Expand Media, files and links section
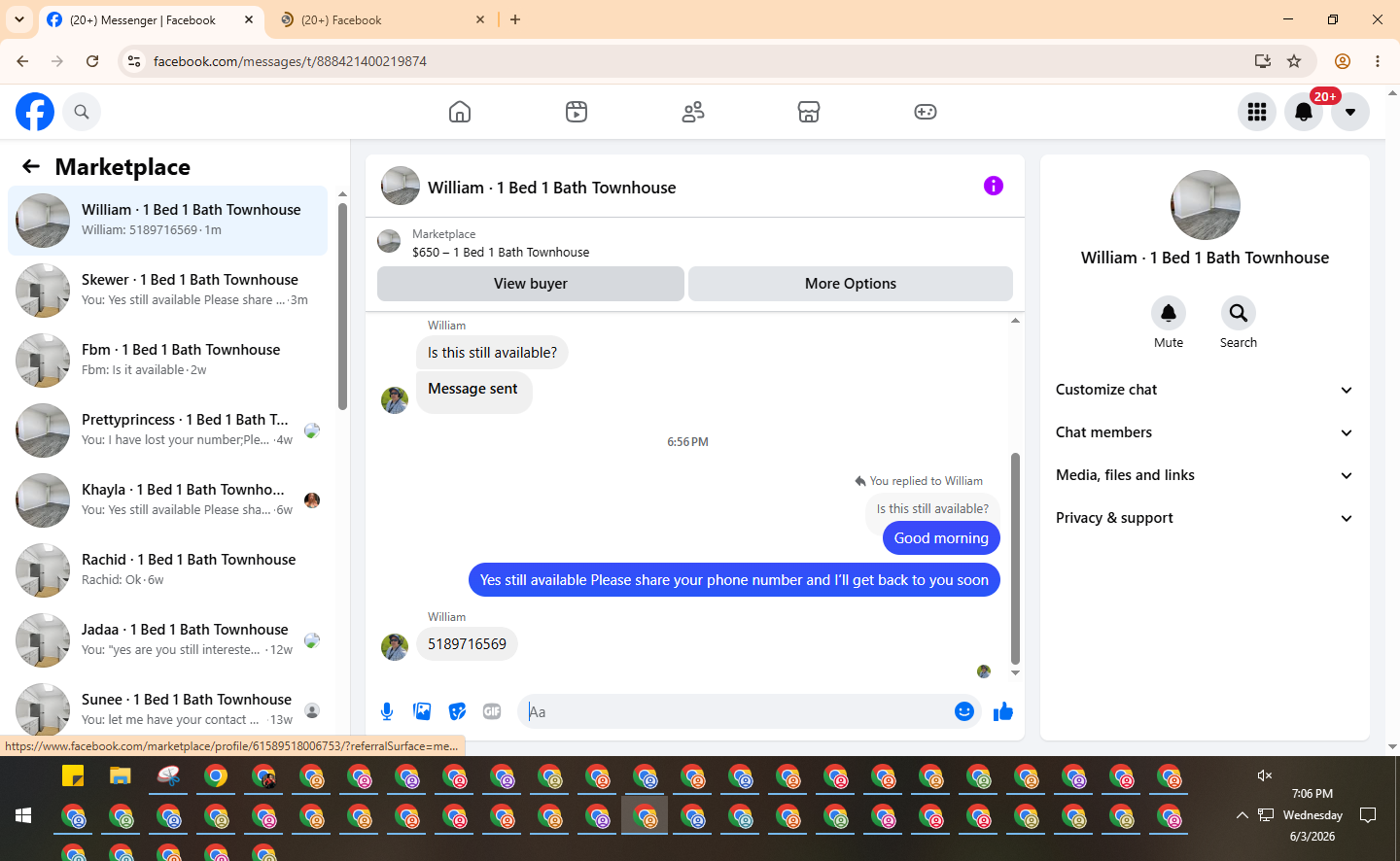Screen dimensions: 1400x861 (1205, 475)
